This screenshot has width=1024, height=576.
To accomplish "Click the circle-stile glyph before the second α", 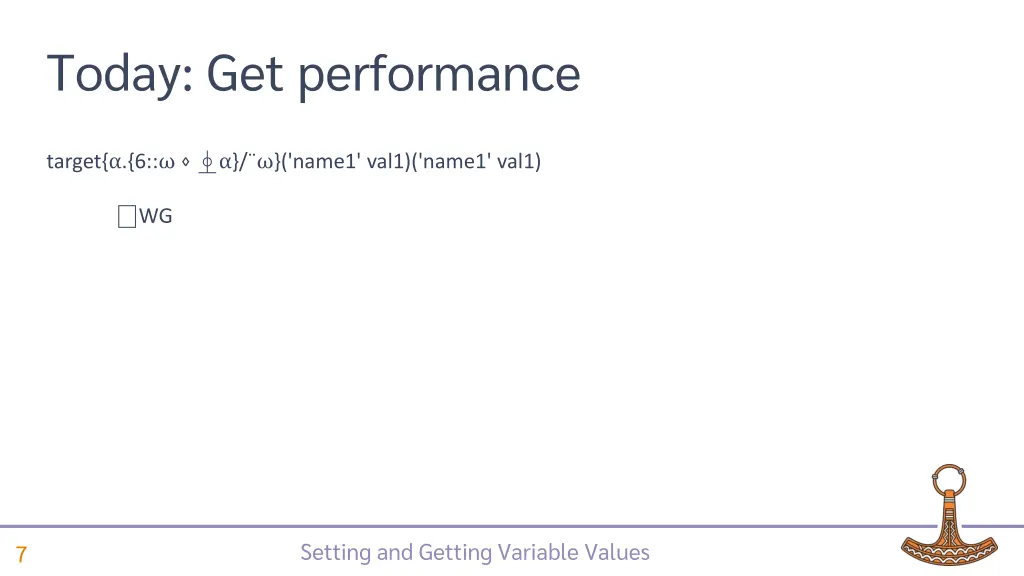I will click(206, 161).
